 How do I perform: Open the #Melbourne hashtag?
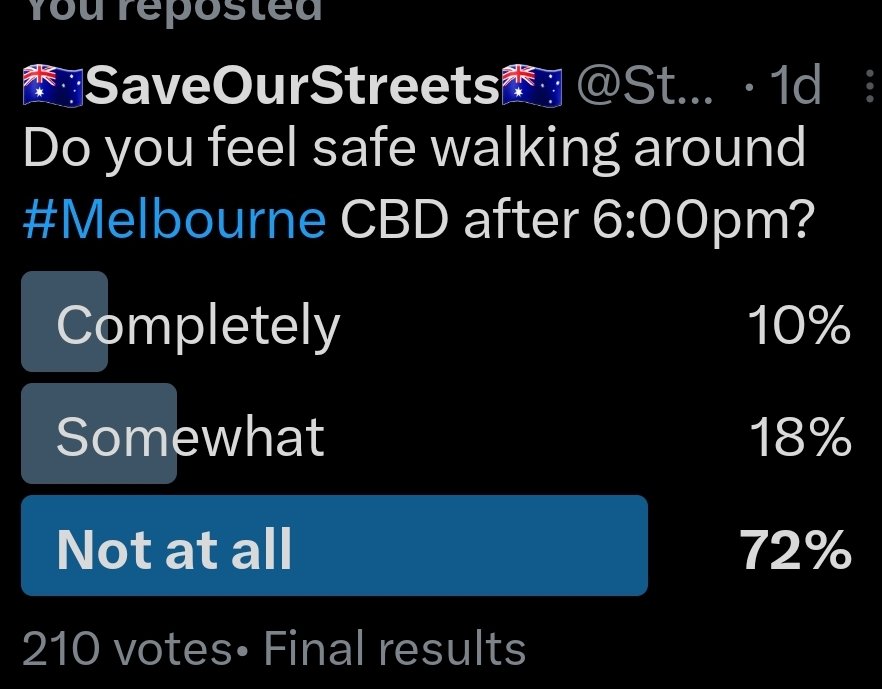[x=174, y=218]
